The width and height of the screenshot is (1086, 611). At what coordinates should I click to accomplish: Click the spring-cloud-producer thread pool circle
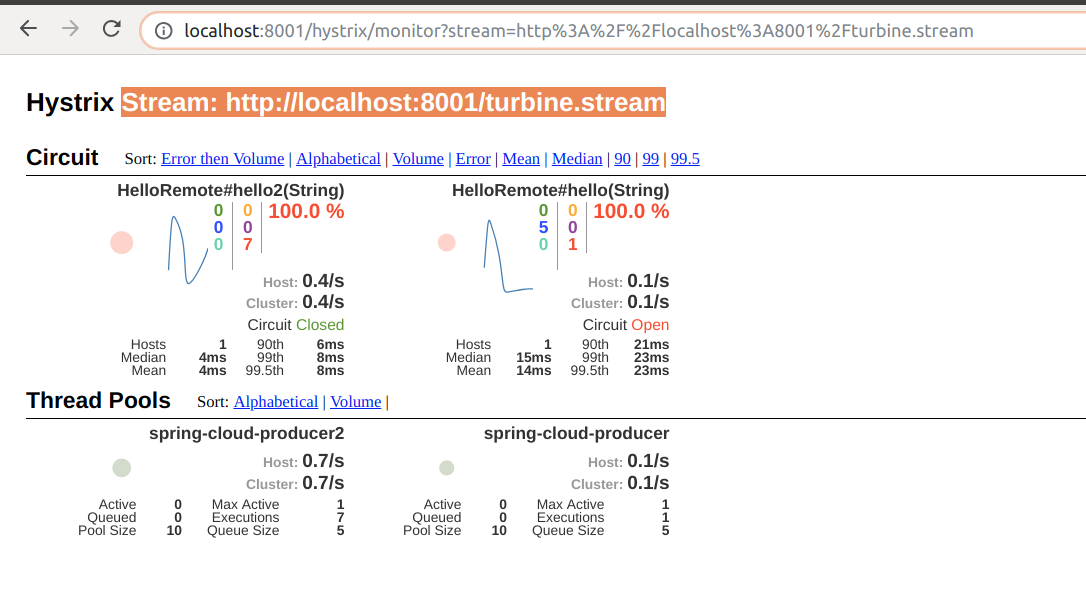447,468
